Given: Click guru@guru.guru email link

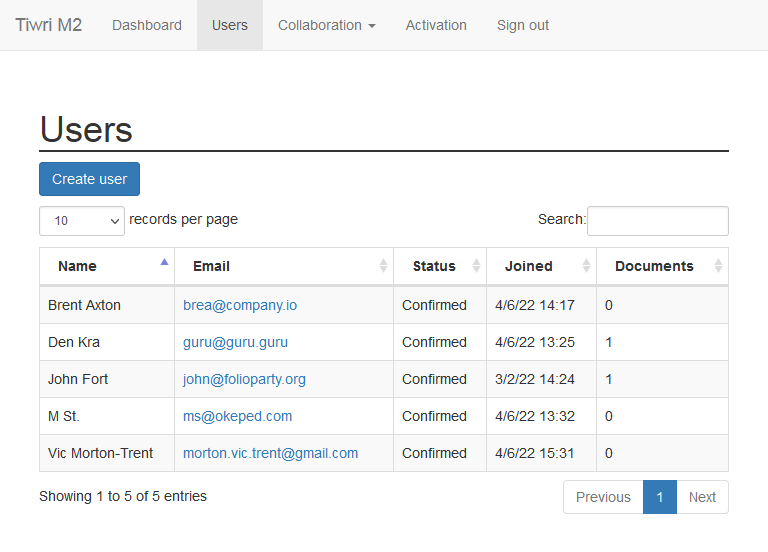Looking at the screenshot, I should point(235,342).
